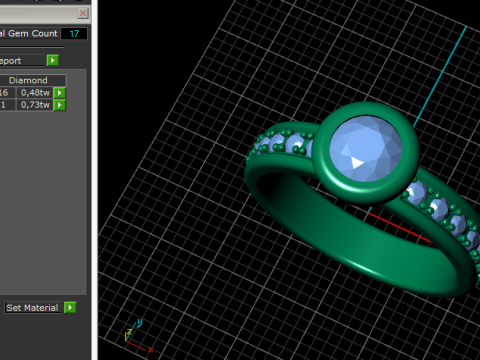Select the 0,73tw weight cell
480x360 pixels.
tap(35, 105)
